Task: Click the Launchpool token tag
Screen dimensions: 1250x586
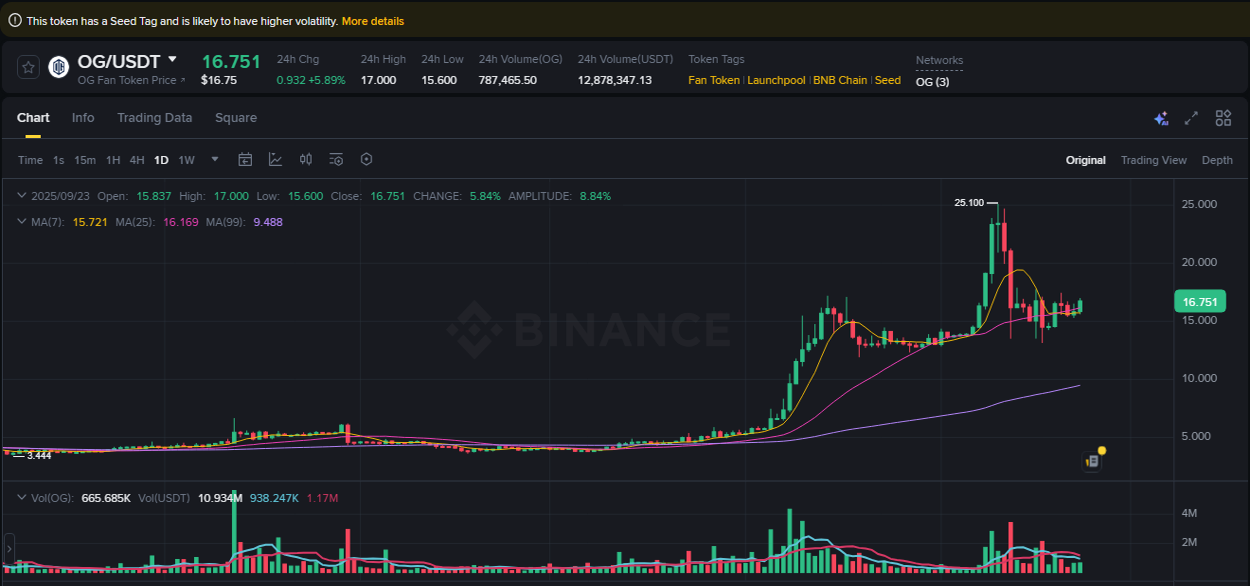Action: point(777,80)
